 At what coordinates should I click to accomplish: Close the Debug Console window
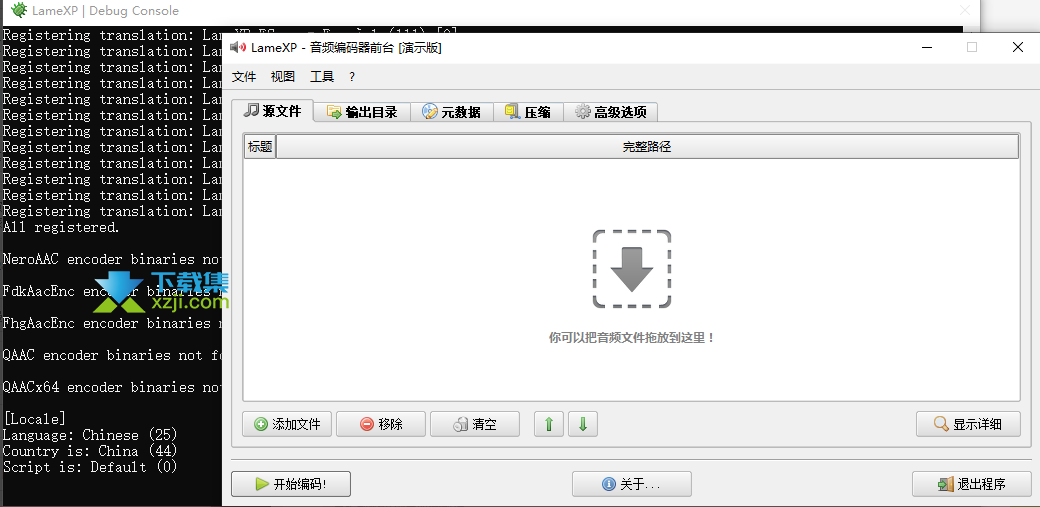(x=965, y=11)
